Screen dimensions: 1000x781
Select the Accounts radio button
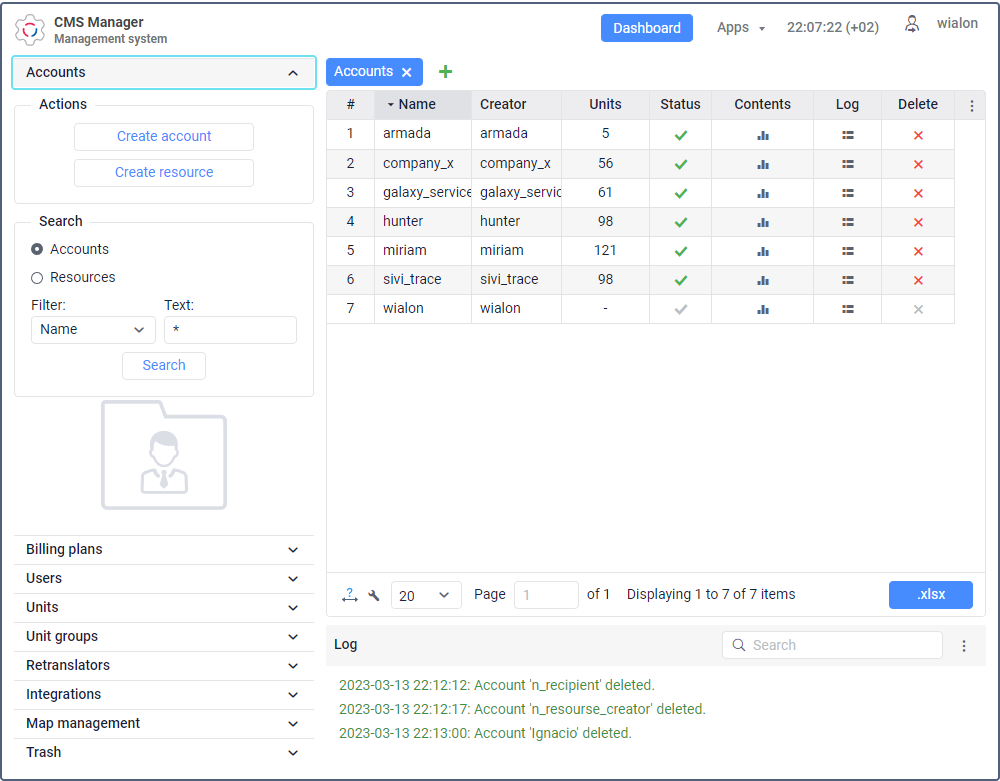pos(37,249)
